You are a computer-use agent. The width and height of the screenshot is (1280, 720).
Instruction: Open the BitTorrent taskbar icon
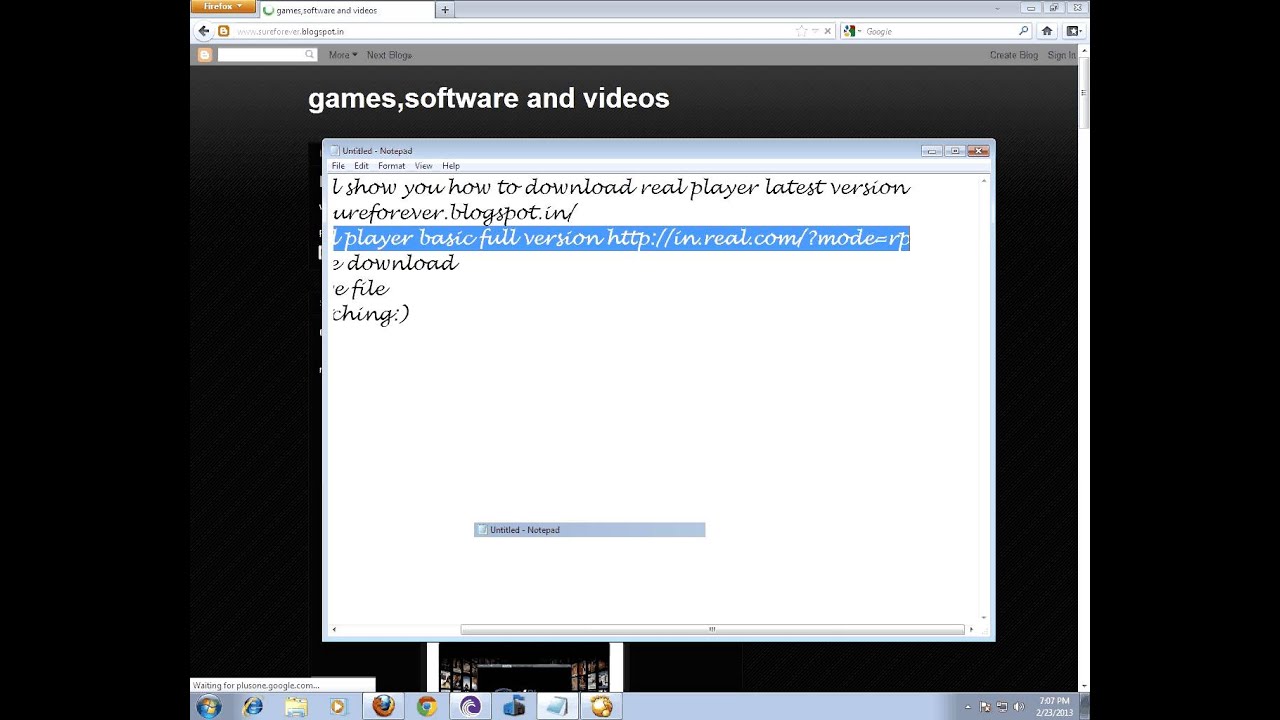coord(470,706)
